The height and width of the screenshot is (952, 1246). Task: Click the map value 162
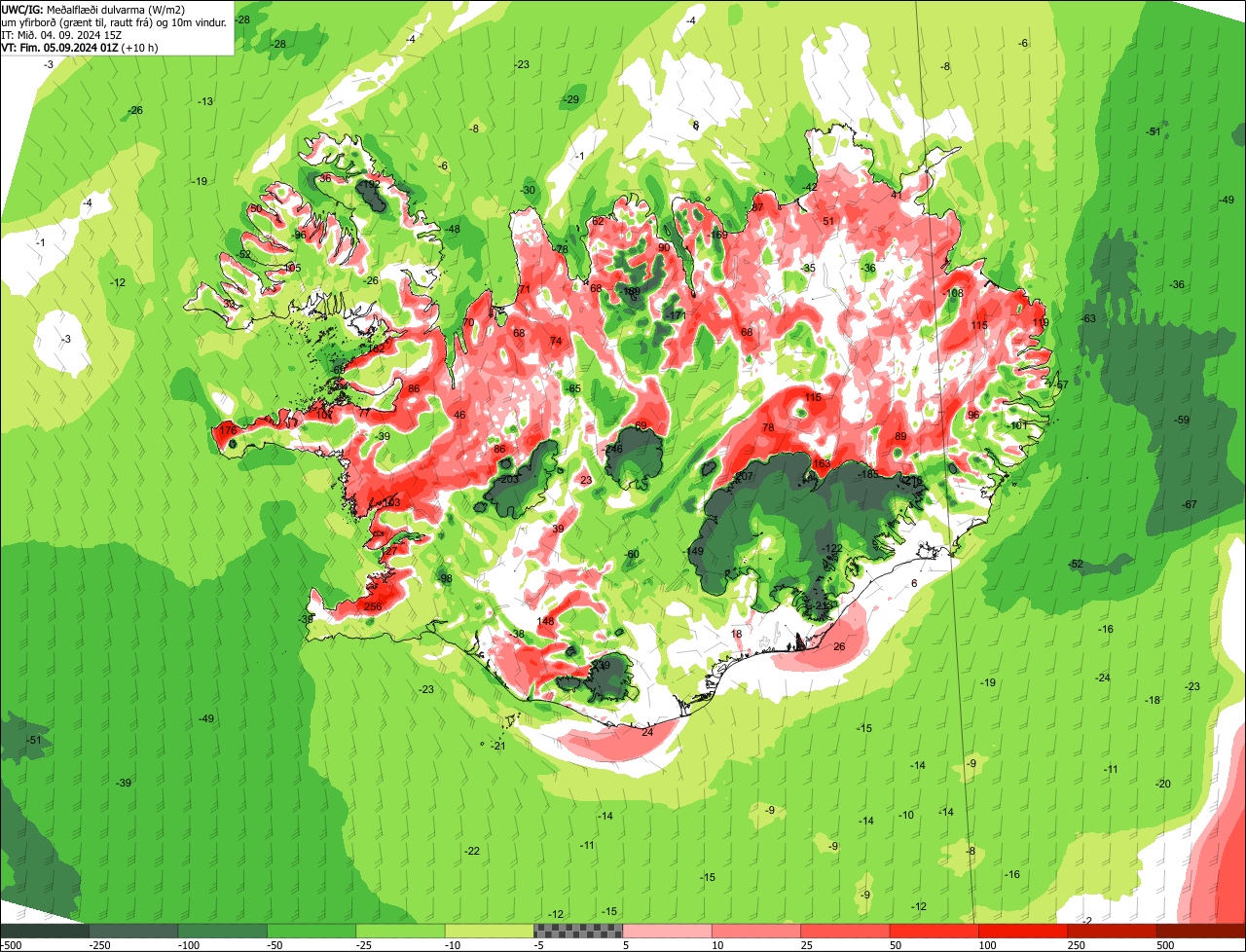376,348
